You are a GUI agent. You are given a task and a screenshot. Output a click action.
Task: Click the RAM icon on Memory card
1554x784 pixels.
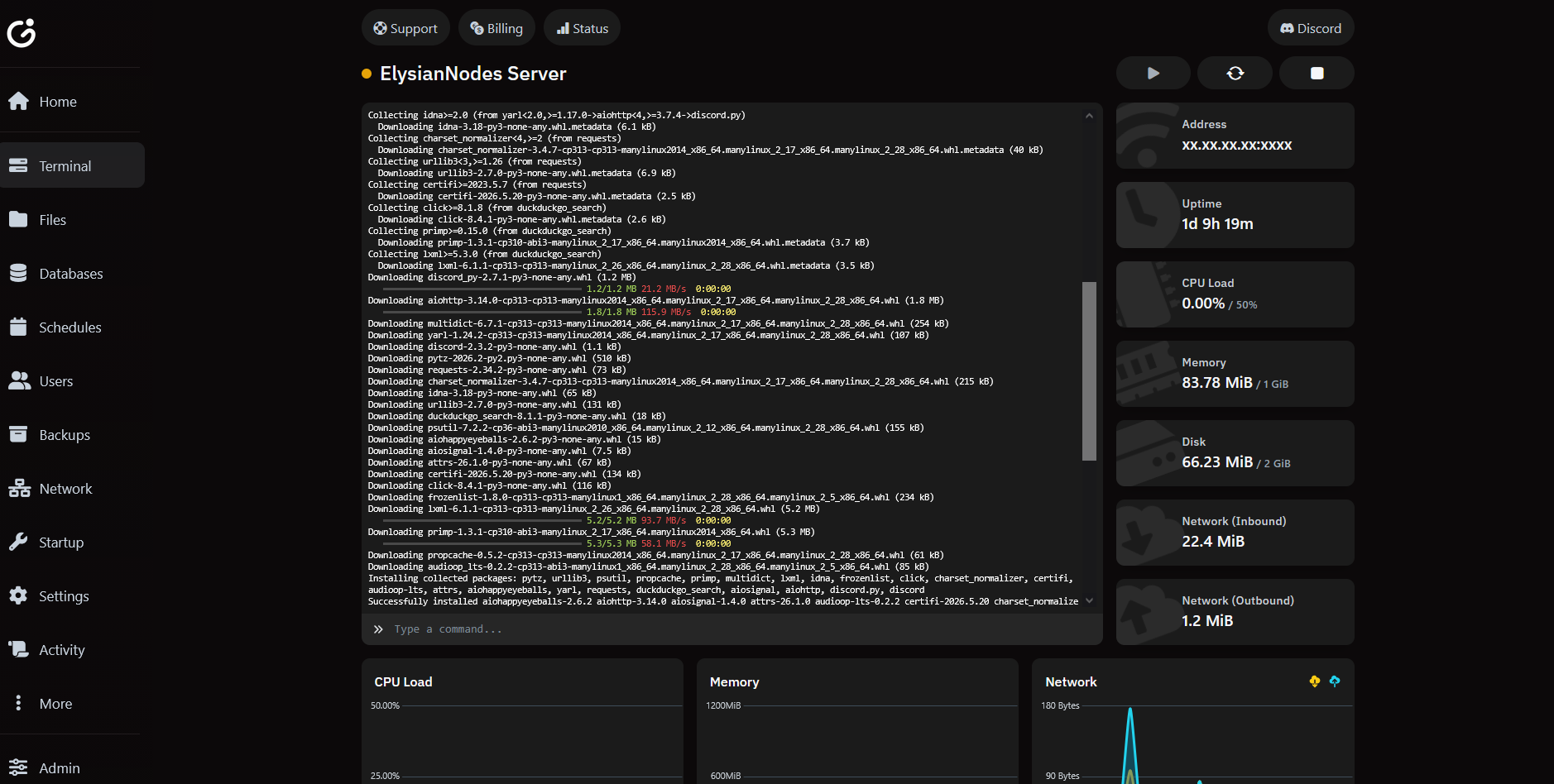pyautogui.click(x=1147, y=374)
